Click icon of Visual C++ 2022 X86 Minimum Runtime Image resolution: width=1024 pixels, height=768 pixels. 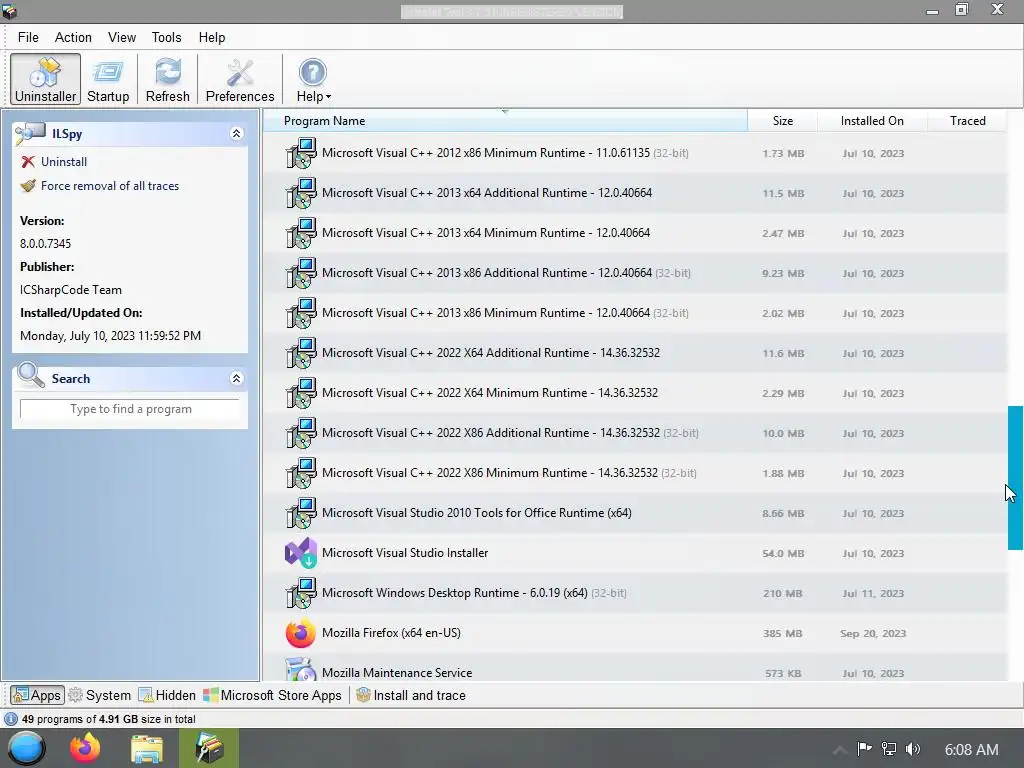301,473
